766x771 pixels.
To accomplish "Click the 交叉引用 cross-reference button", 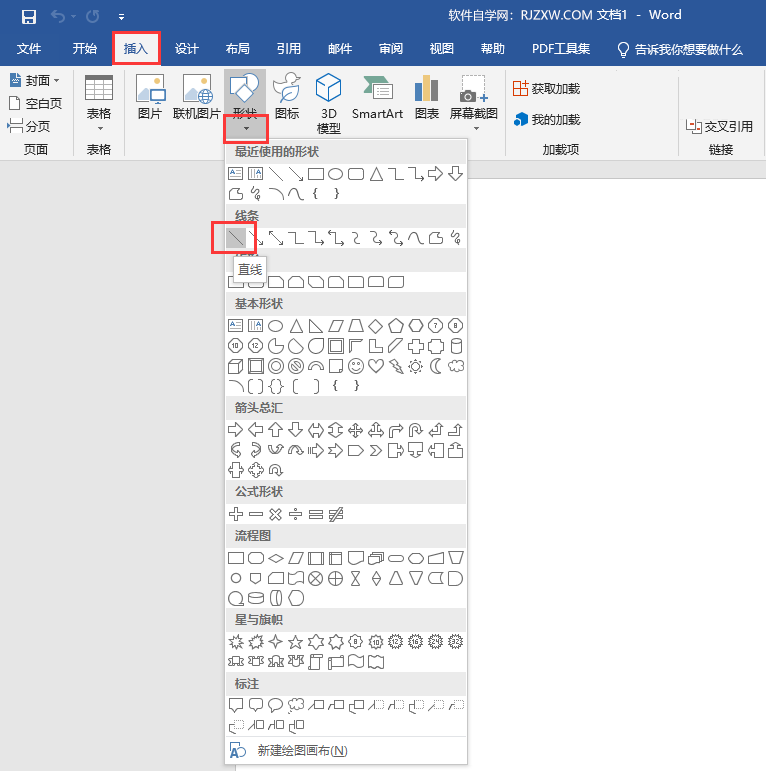I will (719, 126).
